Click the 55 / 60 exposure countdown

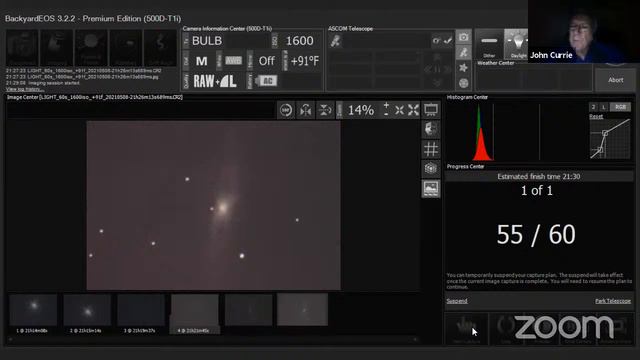click(x=536, y=235)
